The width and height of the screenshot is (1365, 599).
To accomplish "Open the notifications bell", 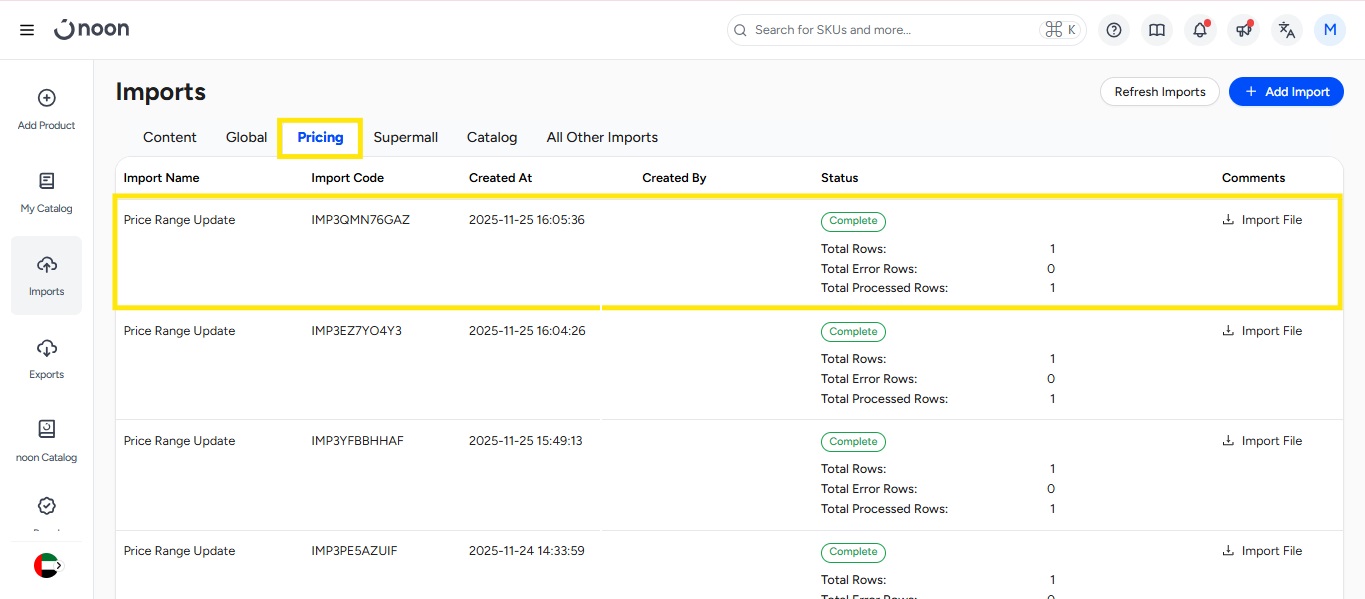I will point(1200,30).
